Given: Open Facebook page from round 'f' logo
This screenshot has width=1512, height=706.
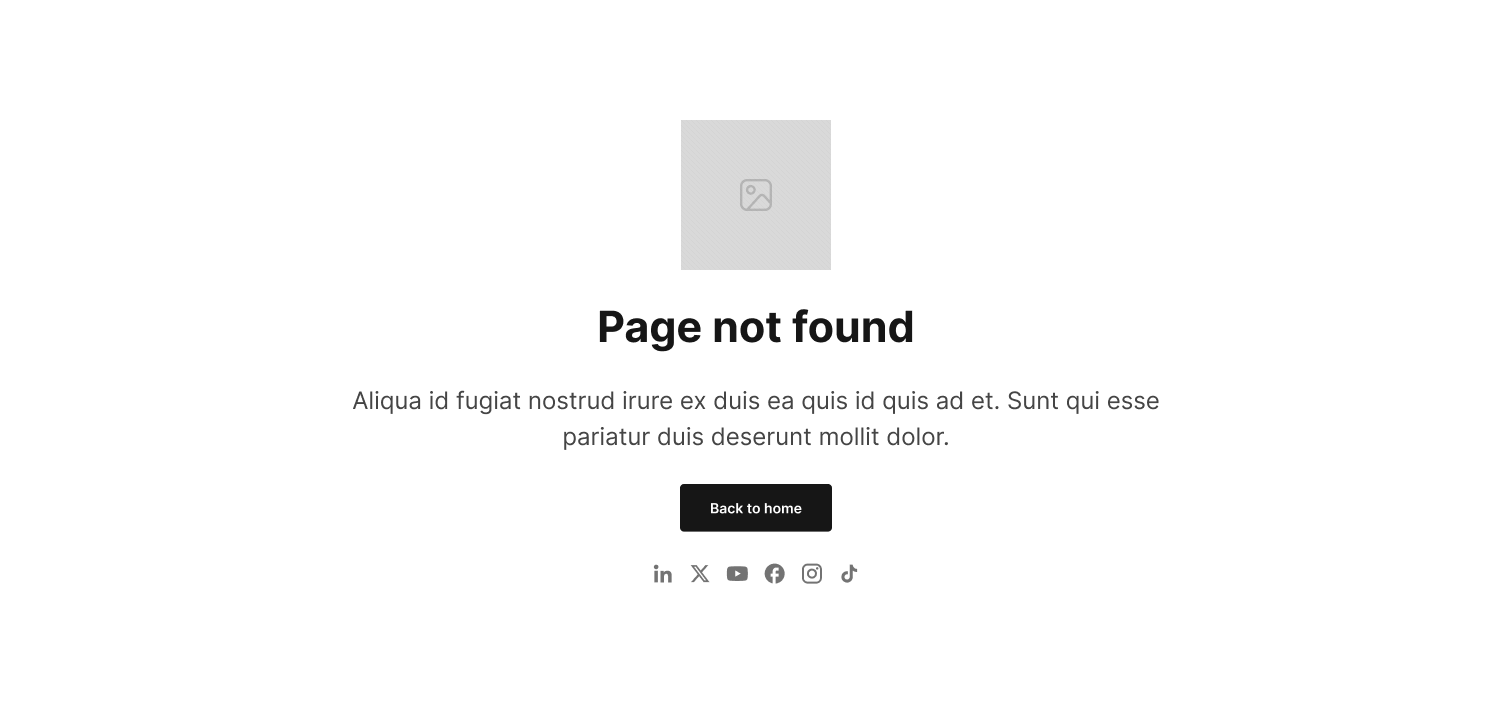Looking at the screenshot, I should (775, 574).
